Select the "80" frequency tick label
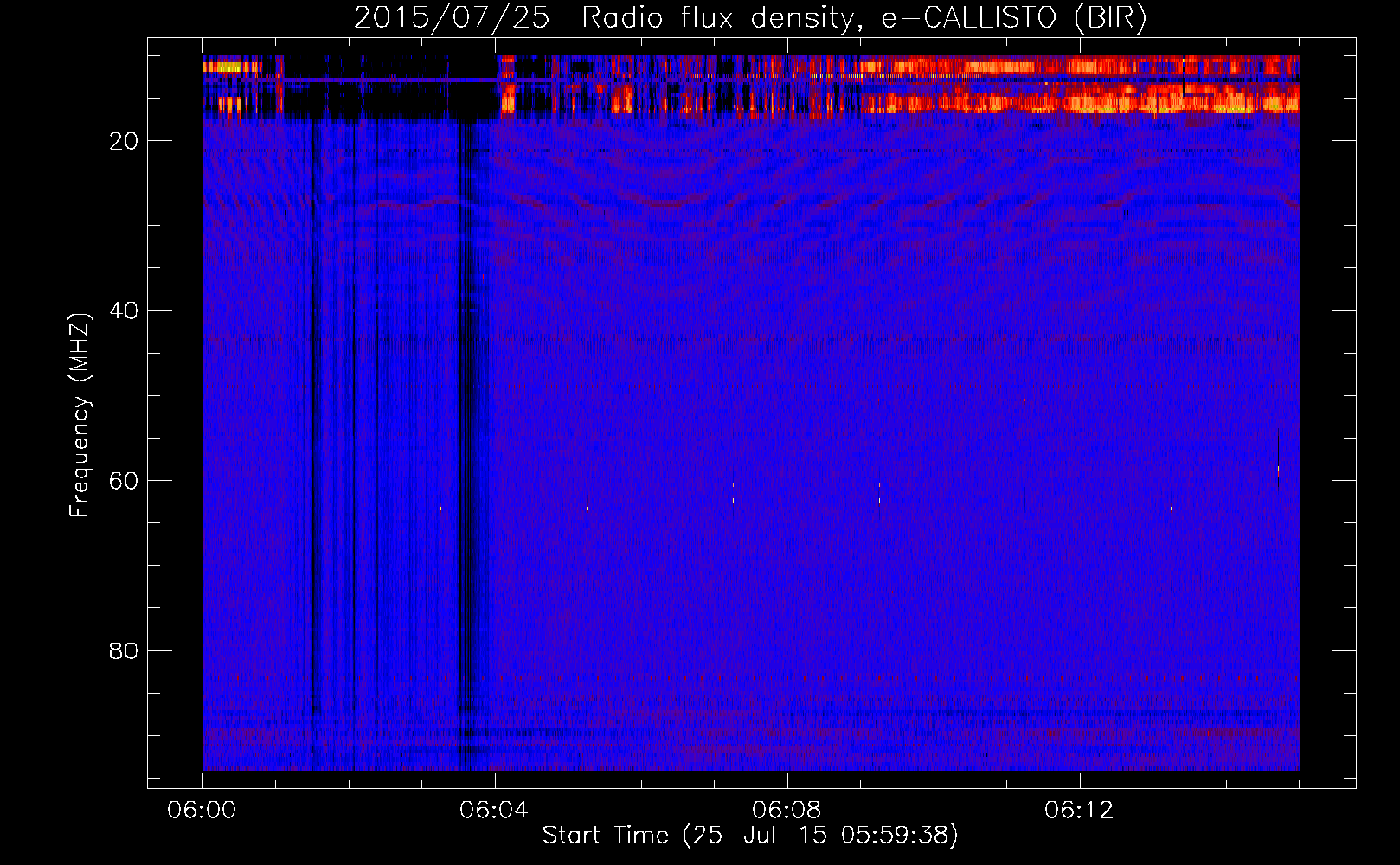 click(x=125, y=650)
